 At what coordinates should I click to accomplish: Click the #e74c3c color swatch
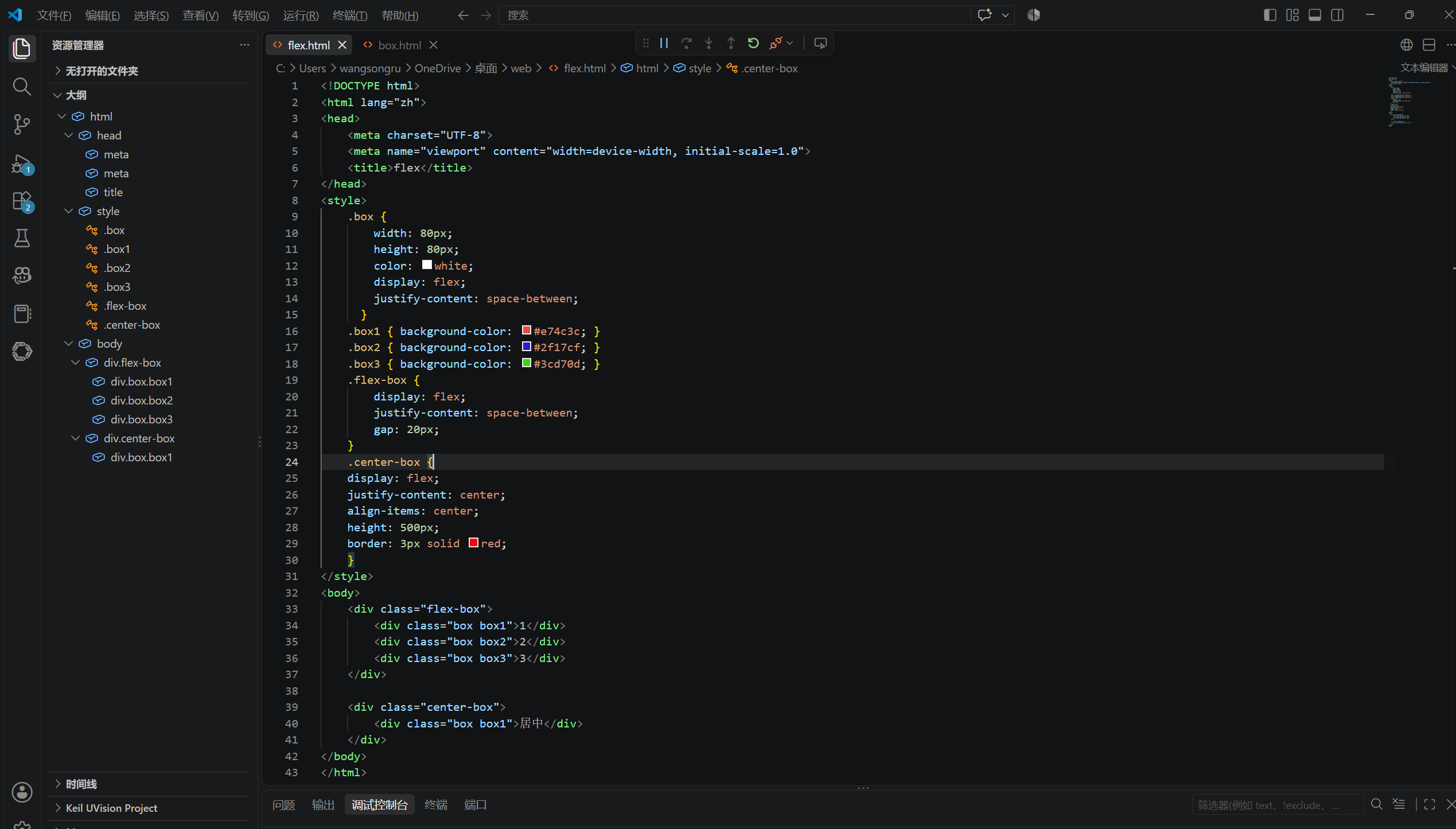click(x=526, y=330)
